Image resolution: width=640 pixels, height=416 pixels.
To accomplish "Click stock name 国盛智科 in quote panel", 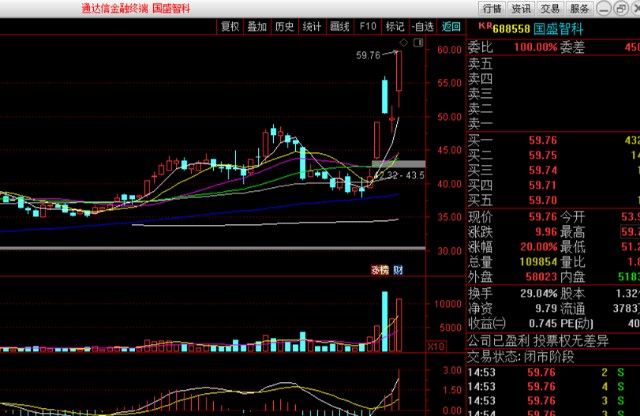I will (558, 29).
